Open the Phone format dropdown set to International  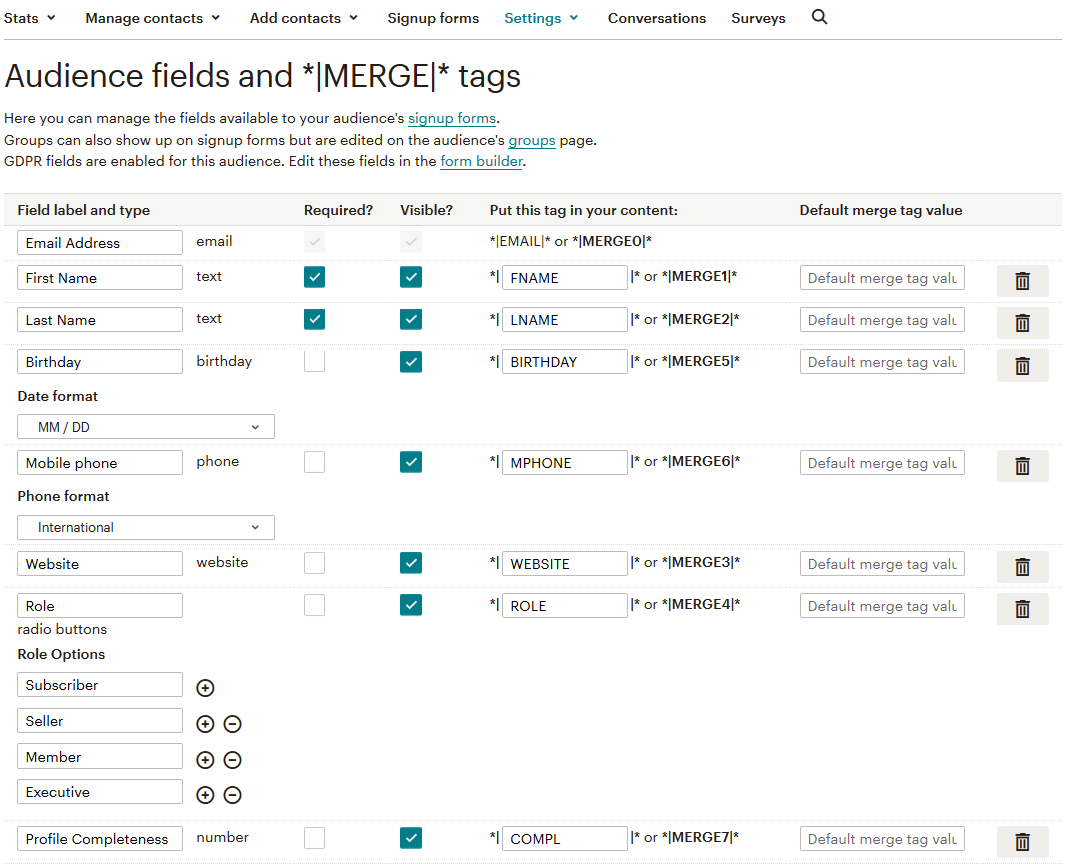pyautogui.click(x=145, y=527)
